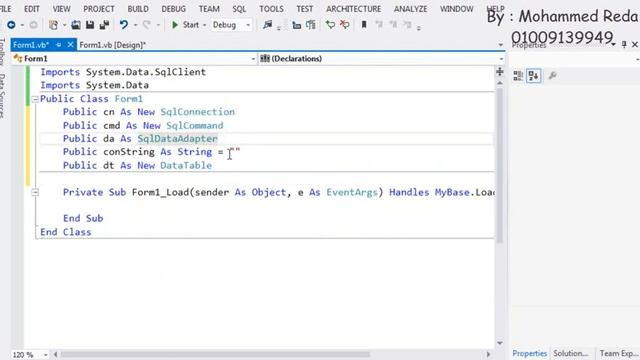
Task: Click the New Project toolbar icon
Action: pyautogui.click(x=53, y=25)
